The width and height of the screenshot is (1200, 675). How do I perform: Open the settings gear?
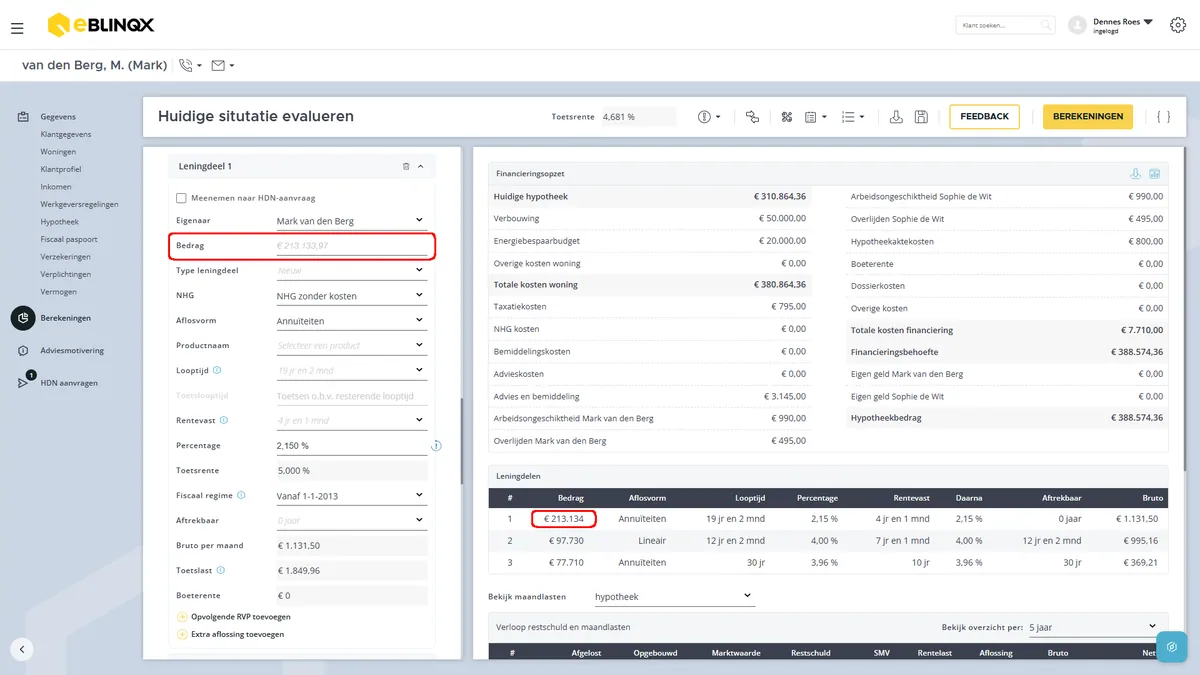point(1178,25)
